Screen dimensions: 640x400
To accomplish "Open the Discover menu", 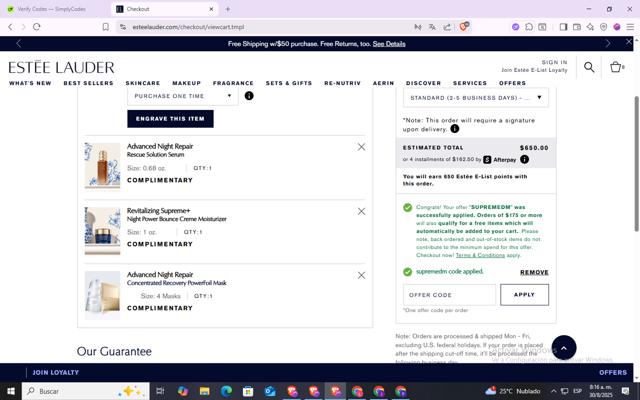I will [423, 83].
